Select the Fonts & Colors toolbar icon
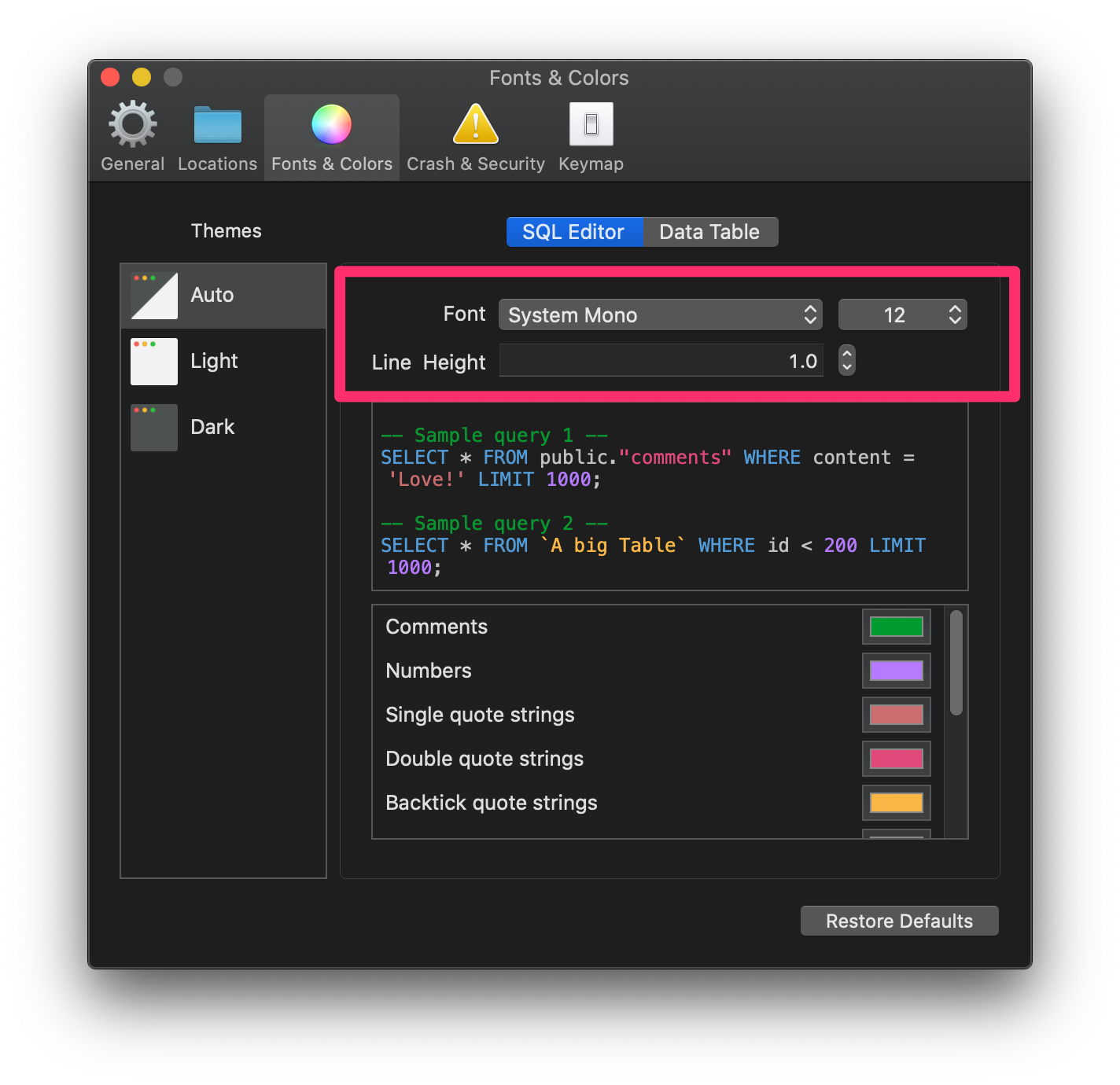Viewport: 1120px width, 1085px height. coord(331,134)
